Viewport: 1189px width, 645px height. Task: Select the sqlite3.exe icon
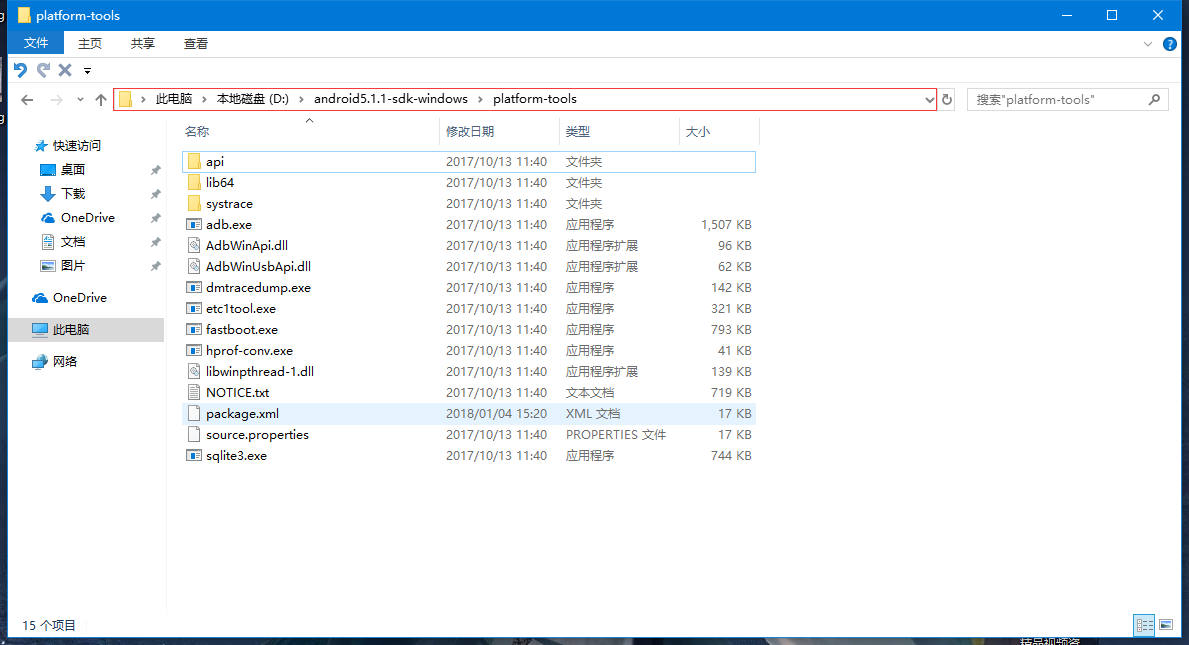click(194, 456)
